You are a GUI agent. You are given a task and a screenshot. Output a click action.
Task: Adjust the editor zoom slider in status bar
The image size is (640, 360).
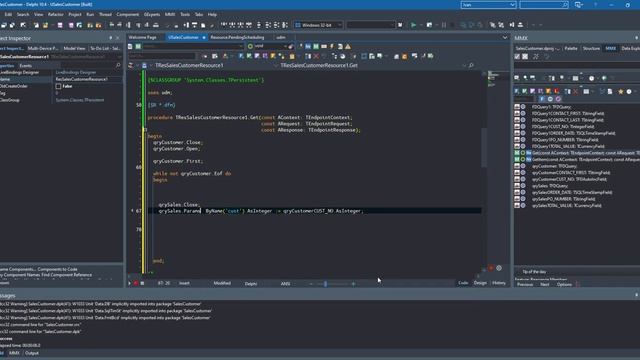(x=325, y=284)
